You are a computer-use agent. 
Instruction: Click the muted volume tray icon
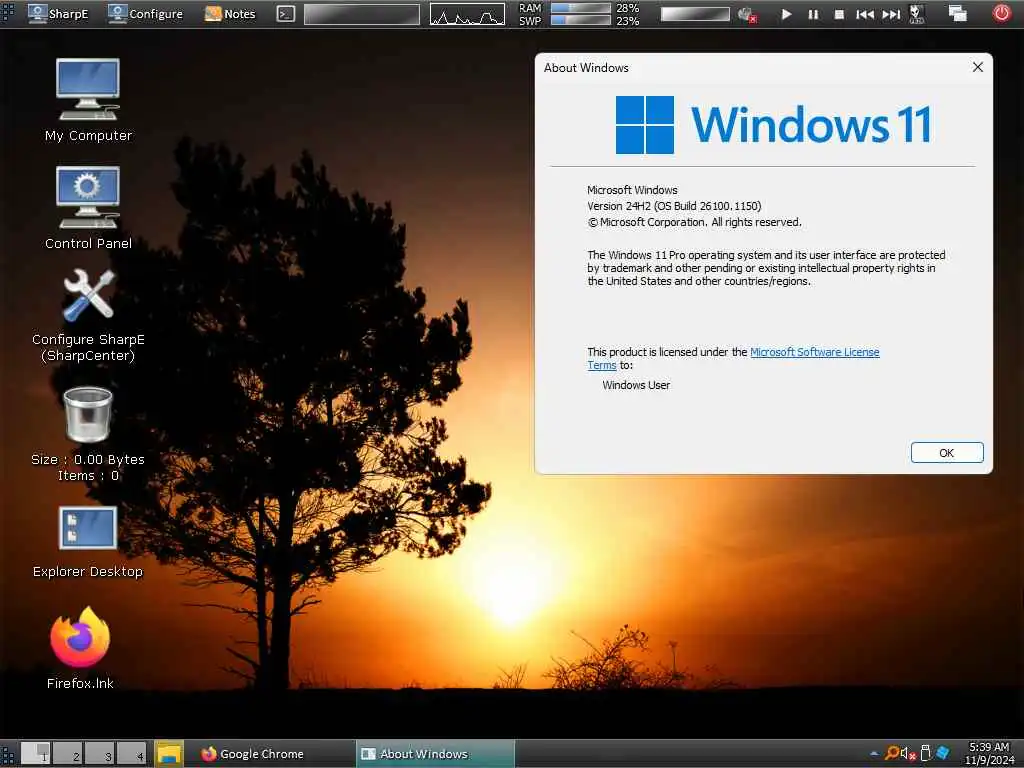pos(908,754)
